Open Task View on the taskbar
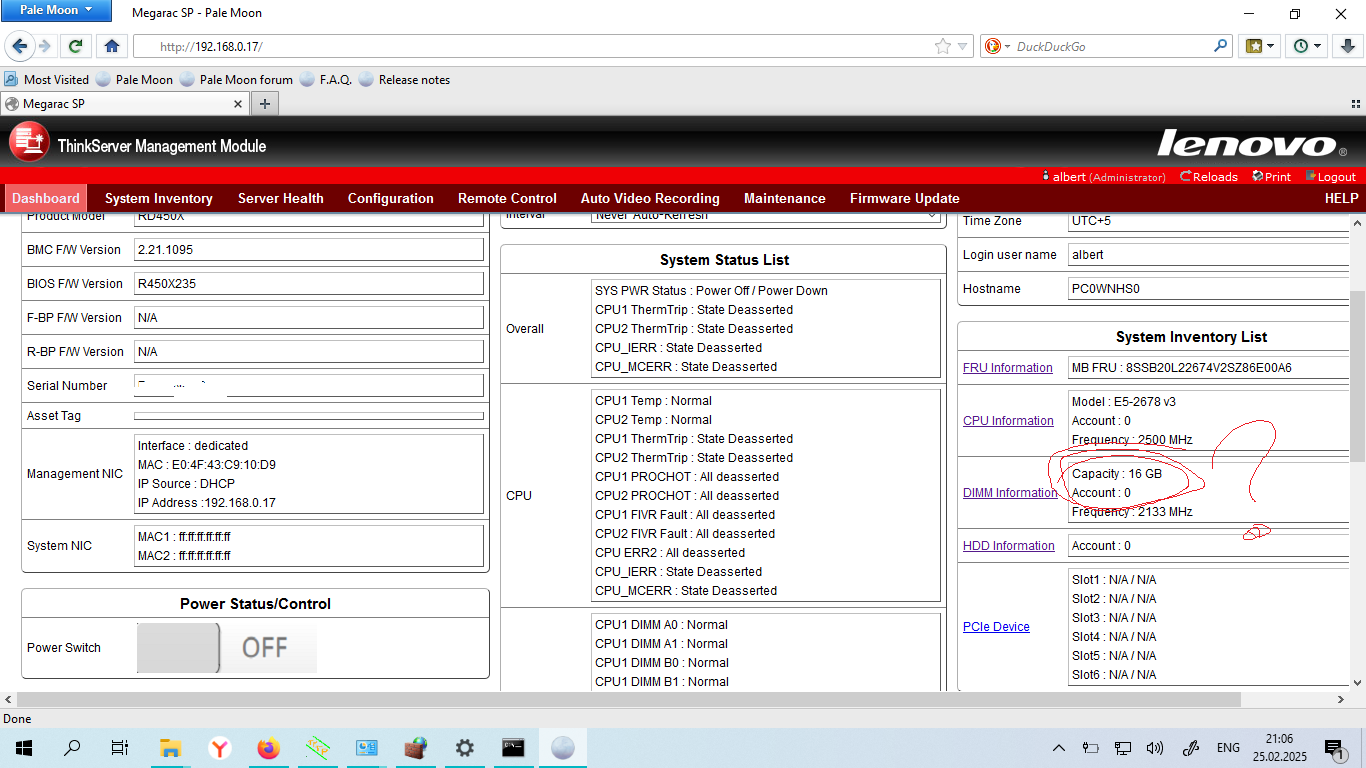Viewport: 1366px width, 768px height. tap(120, 747)
